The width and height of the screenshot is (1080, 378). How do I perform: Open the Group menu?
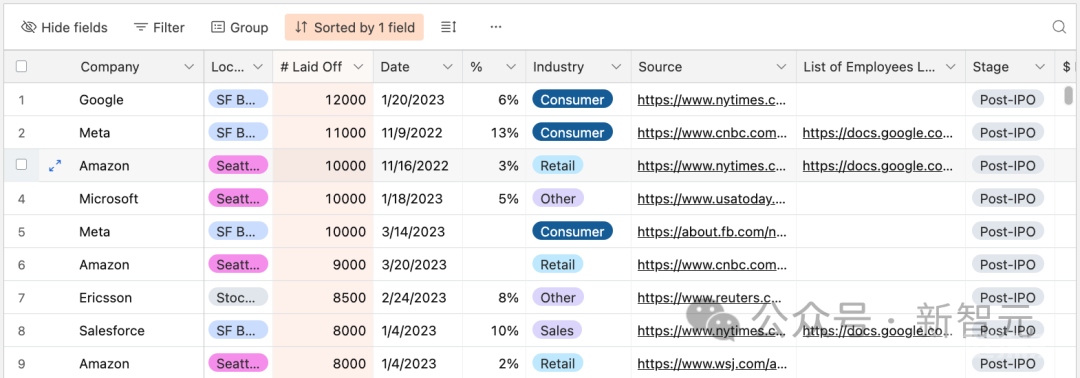coord(239,28)
